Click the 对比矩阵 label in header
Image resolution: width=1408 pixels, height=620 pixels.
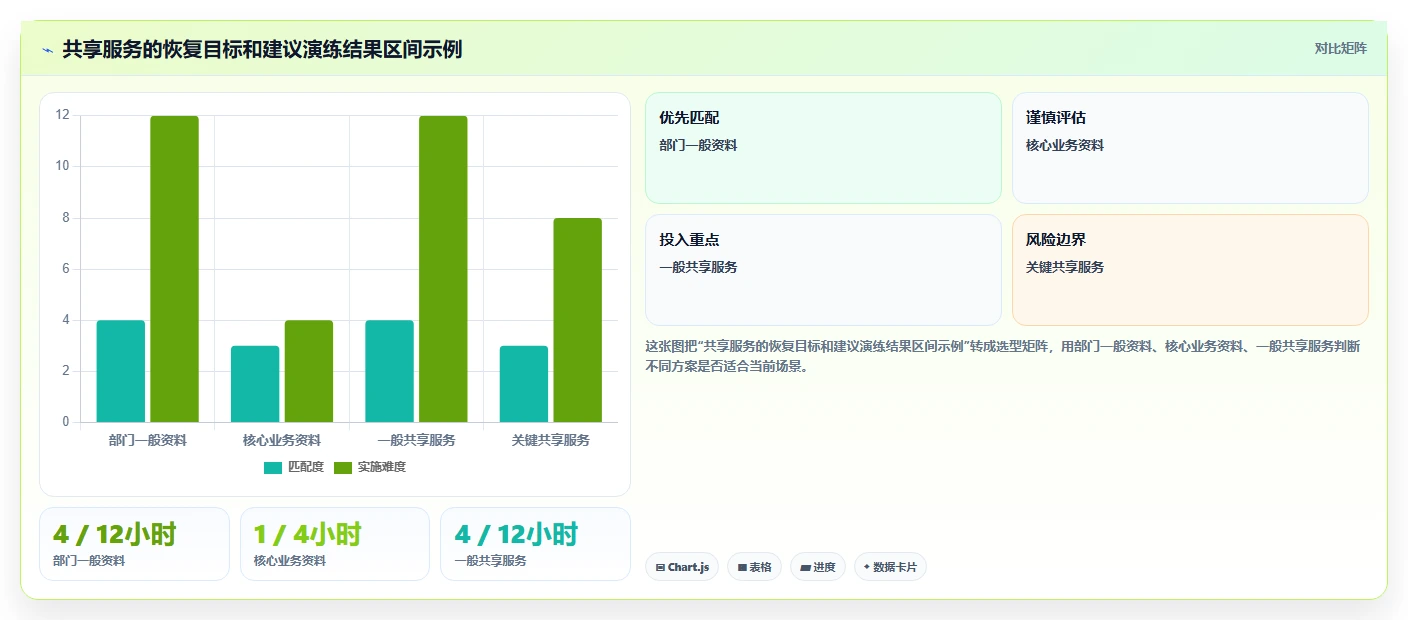pos(1340,48)
